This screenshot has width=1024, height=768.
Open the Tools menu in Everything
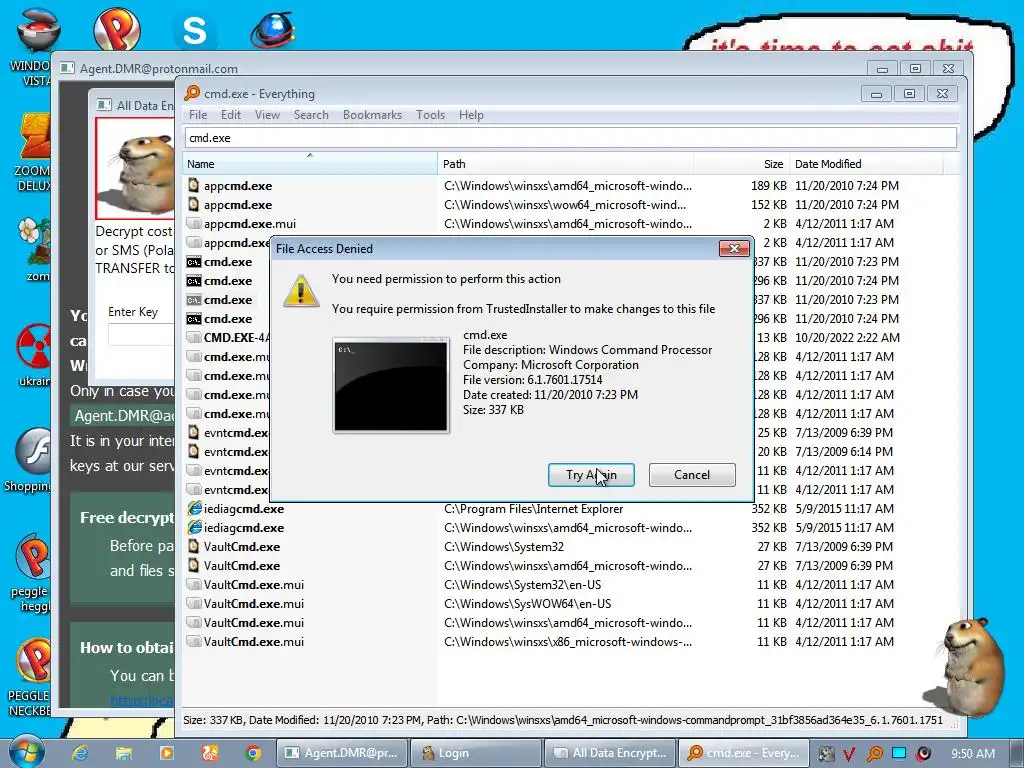[x=430, y=115]
